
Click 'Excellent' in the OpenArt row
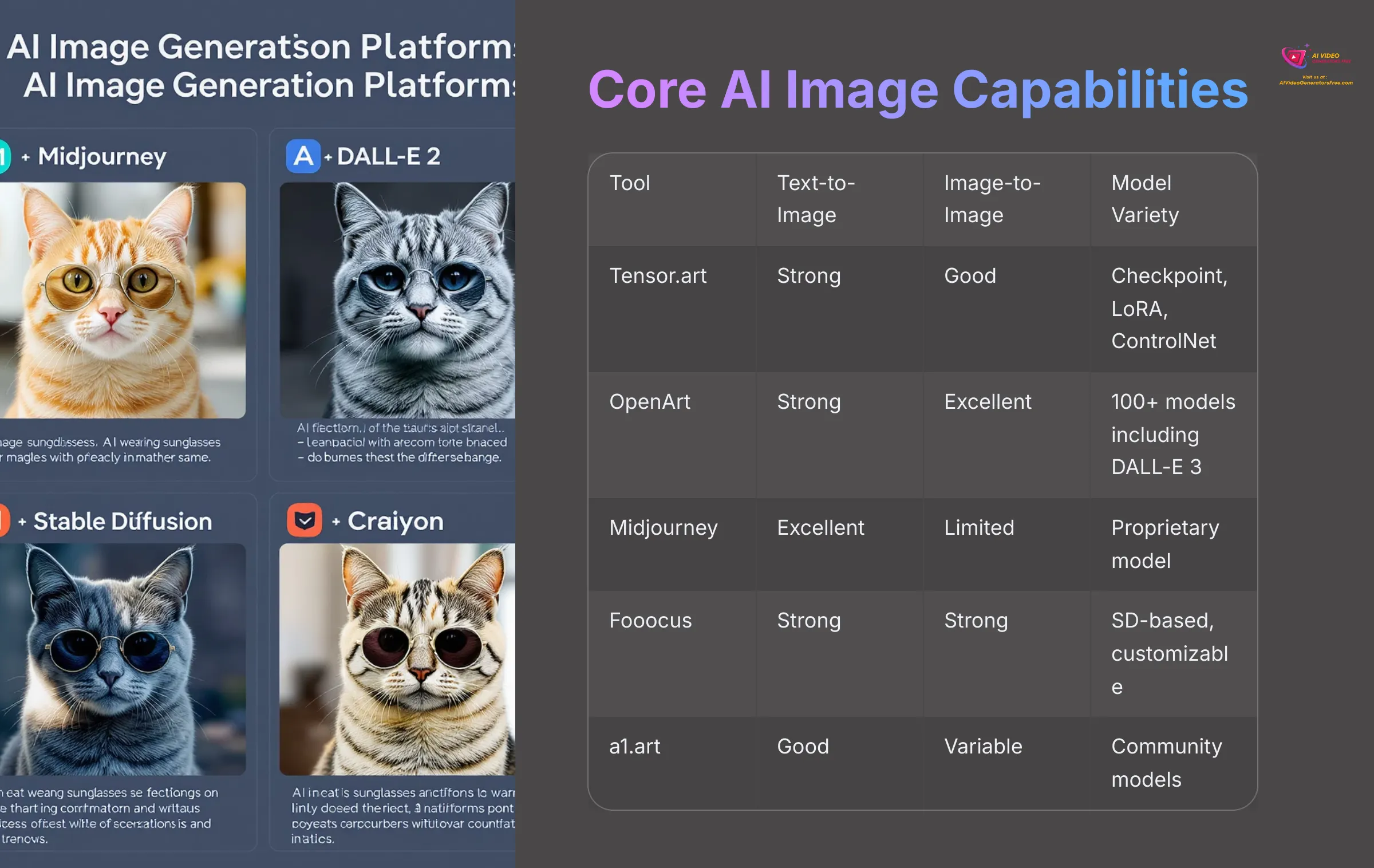pos(988,402)
